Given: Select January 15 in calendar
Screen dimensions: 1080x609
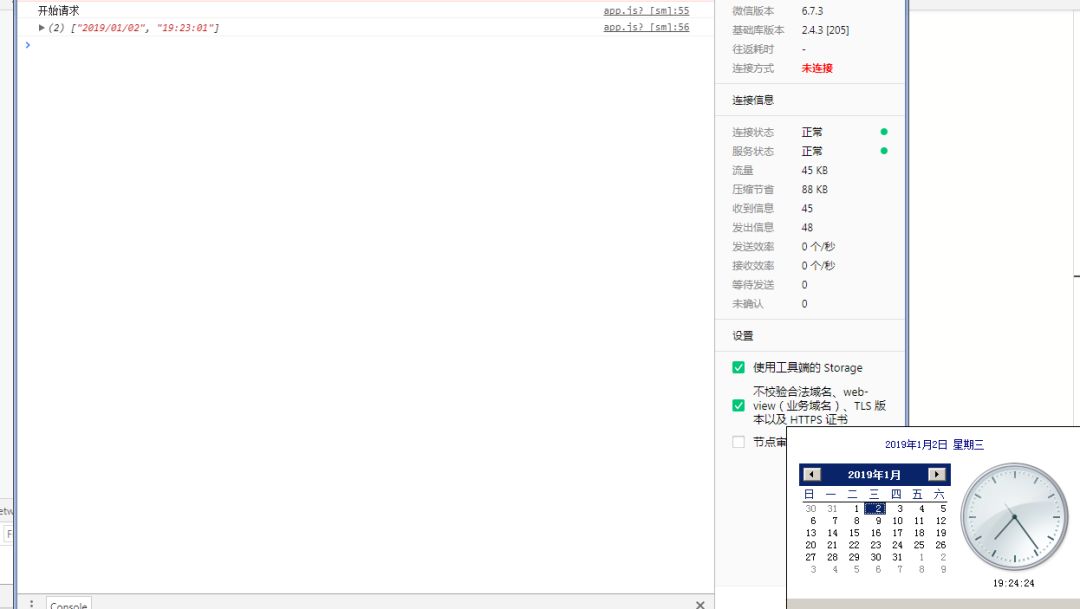Looking at the screenshot, I should coord(854,533).
